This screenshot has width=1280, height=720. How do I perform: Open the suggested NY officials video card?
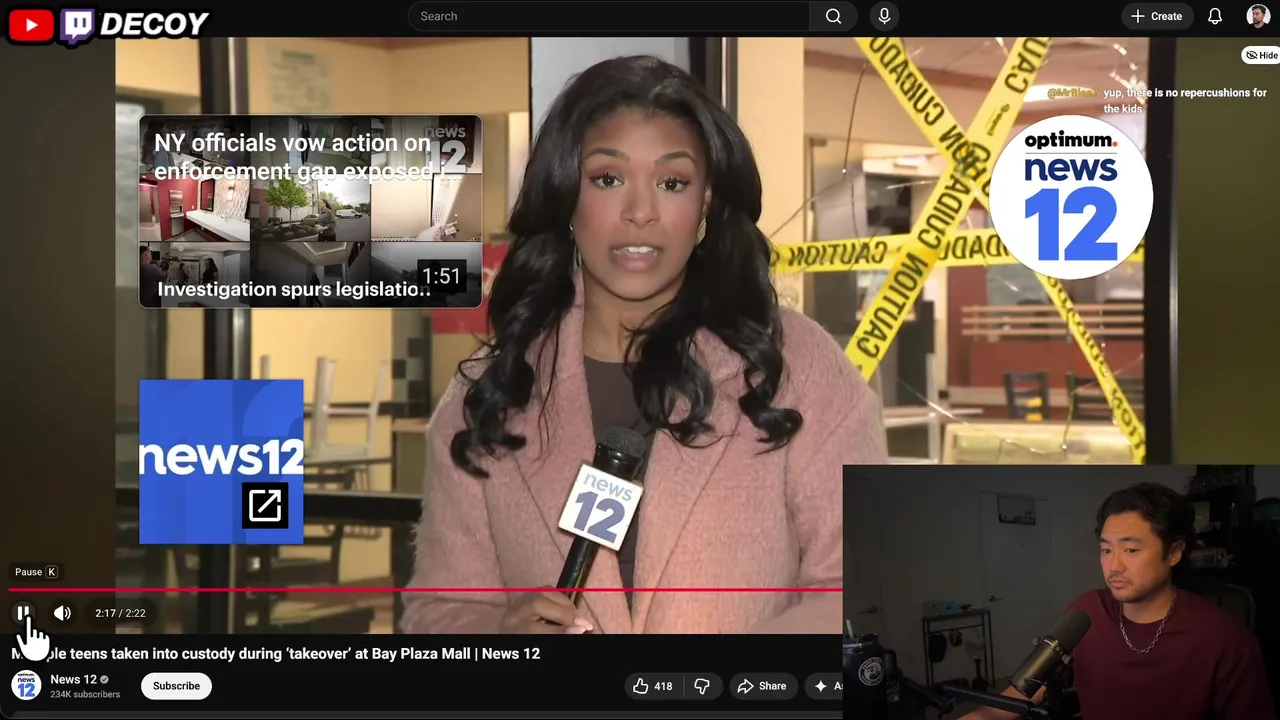(310, 211)
